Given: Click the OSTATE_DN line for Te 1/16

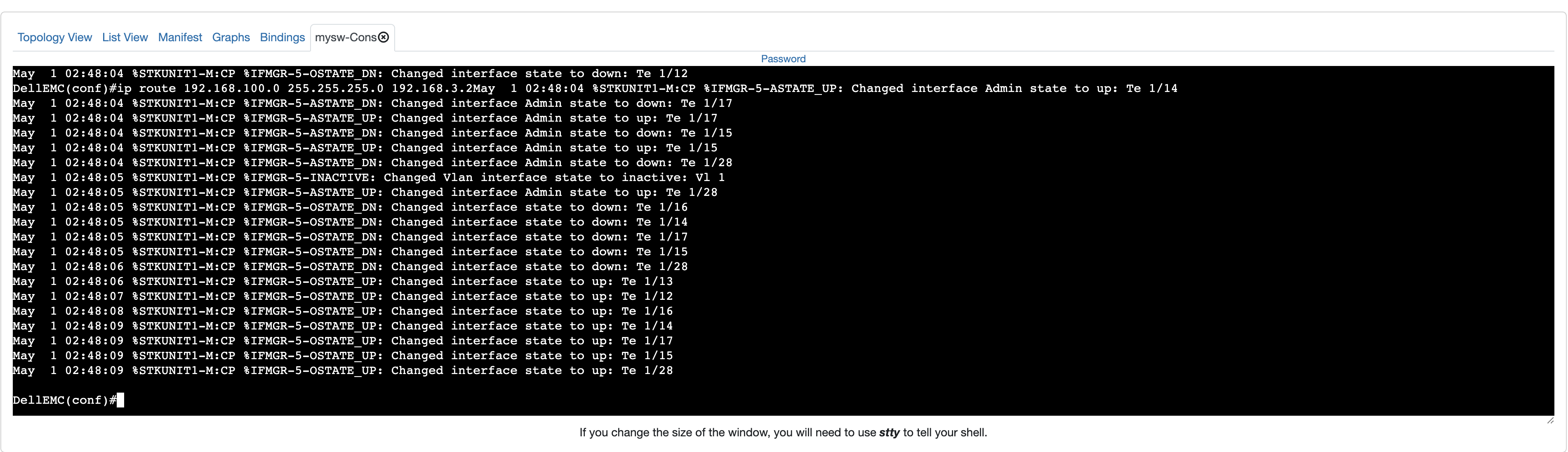Looking at the screenshot, I should [x=350, y=207].
